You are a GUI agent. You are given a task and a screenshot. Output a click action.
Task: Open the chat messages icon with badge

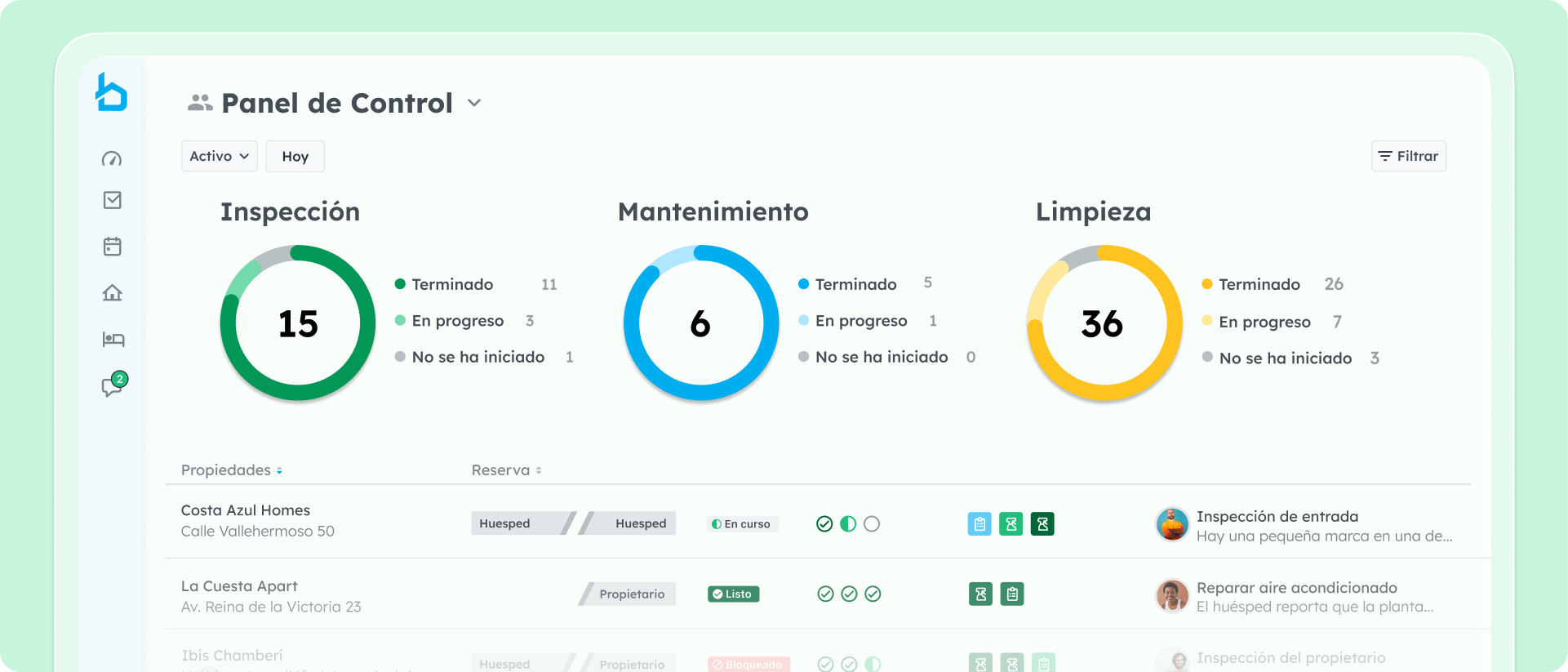point(112,386)
